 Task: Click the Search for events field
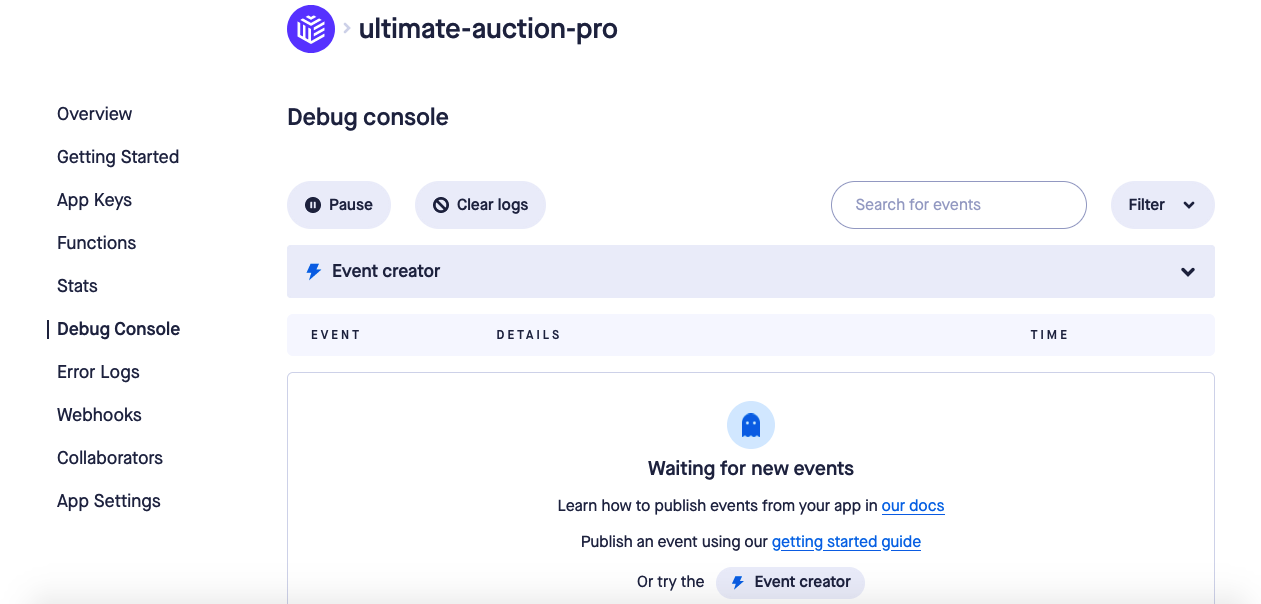point(959,205)
